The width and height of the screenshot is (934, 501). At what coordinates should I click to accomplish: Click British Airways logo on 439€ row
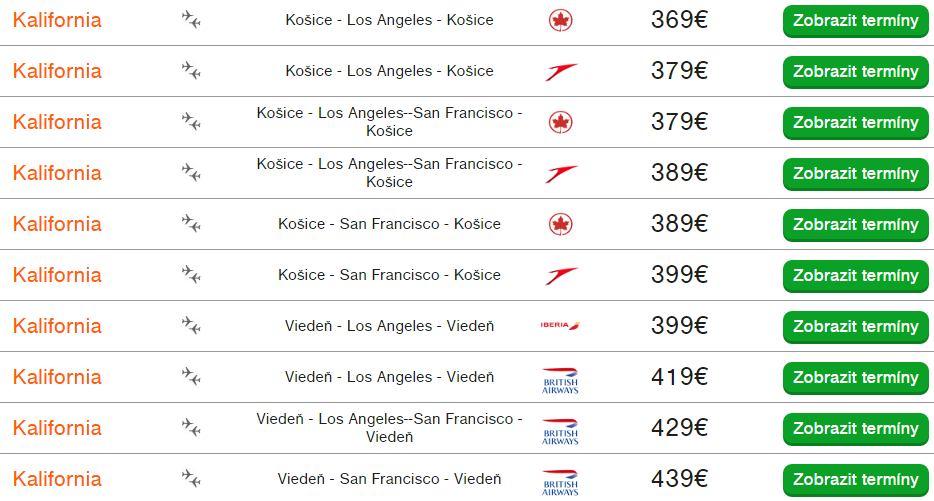pos(560,483)
